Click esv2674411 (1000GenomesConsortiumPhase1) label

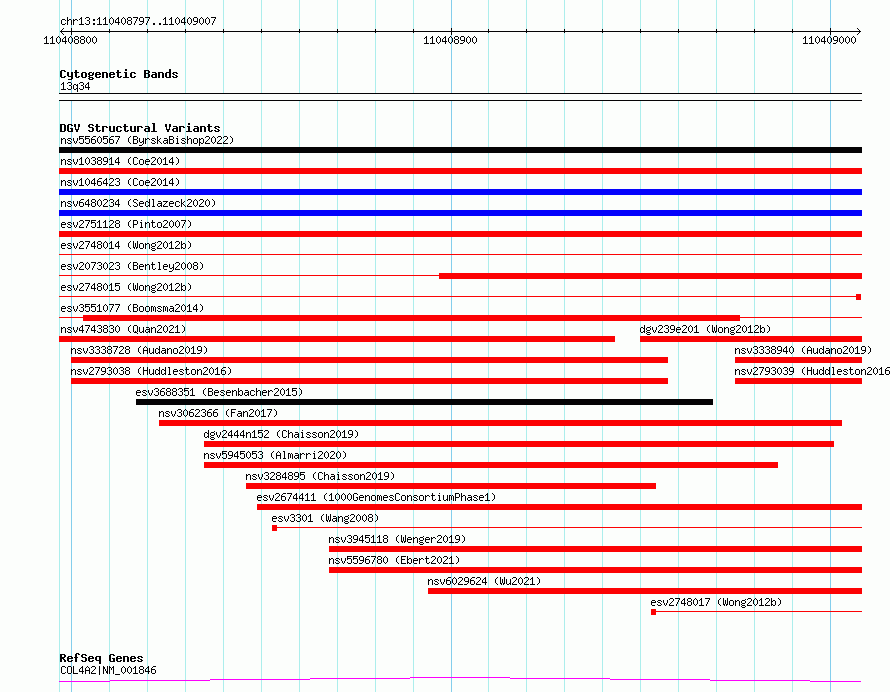[x=376, y=497]
